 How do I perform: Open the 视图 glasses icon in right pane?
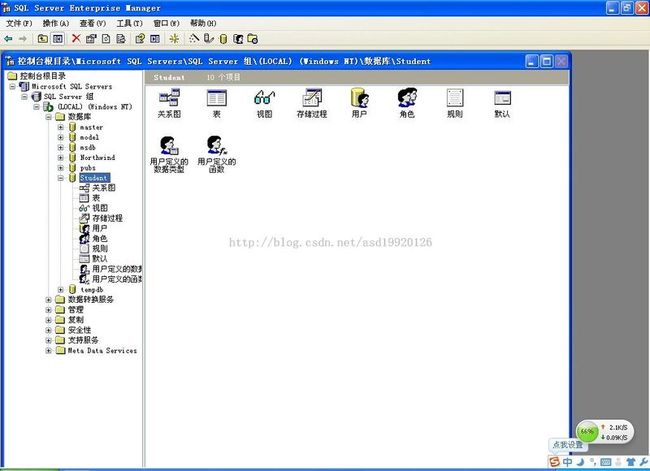pyautogui.click(x=264, y=103)
